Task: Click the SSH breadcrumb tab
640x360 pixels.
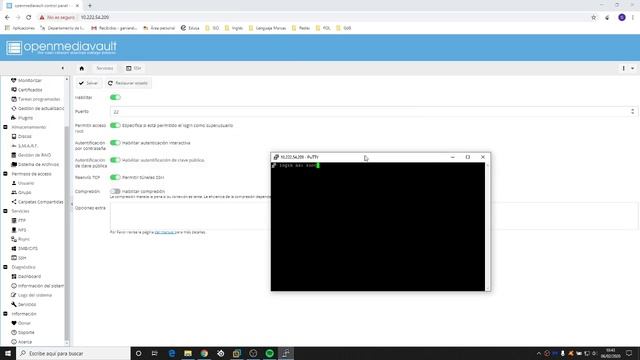Action: pyautogui.click(x=134, y=68)
